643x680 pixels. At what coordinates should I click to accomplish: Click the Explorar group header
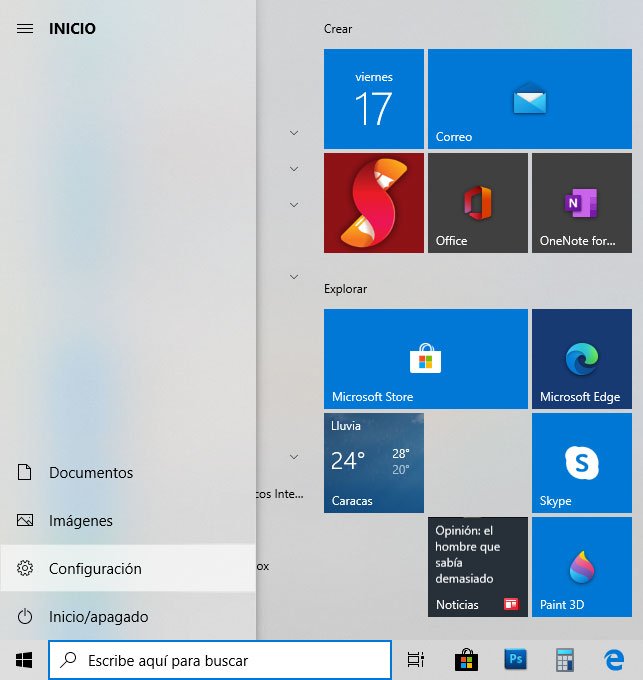(345, 289)
